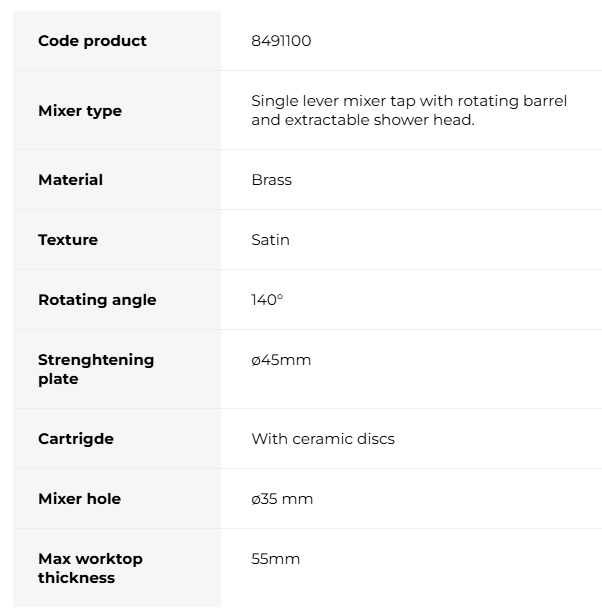This screenshot has width=602, height=616.
Task: Select the product code 8491100
Action: pos(281,41)
